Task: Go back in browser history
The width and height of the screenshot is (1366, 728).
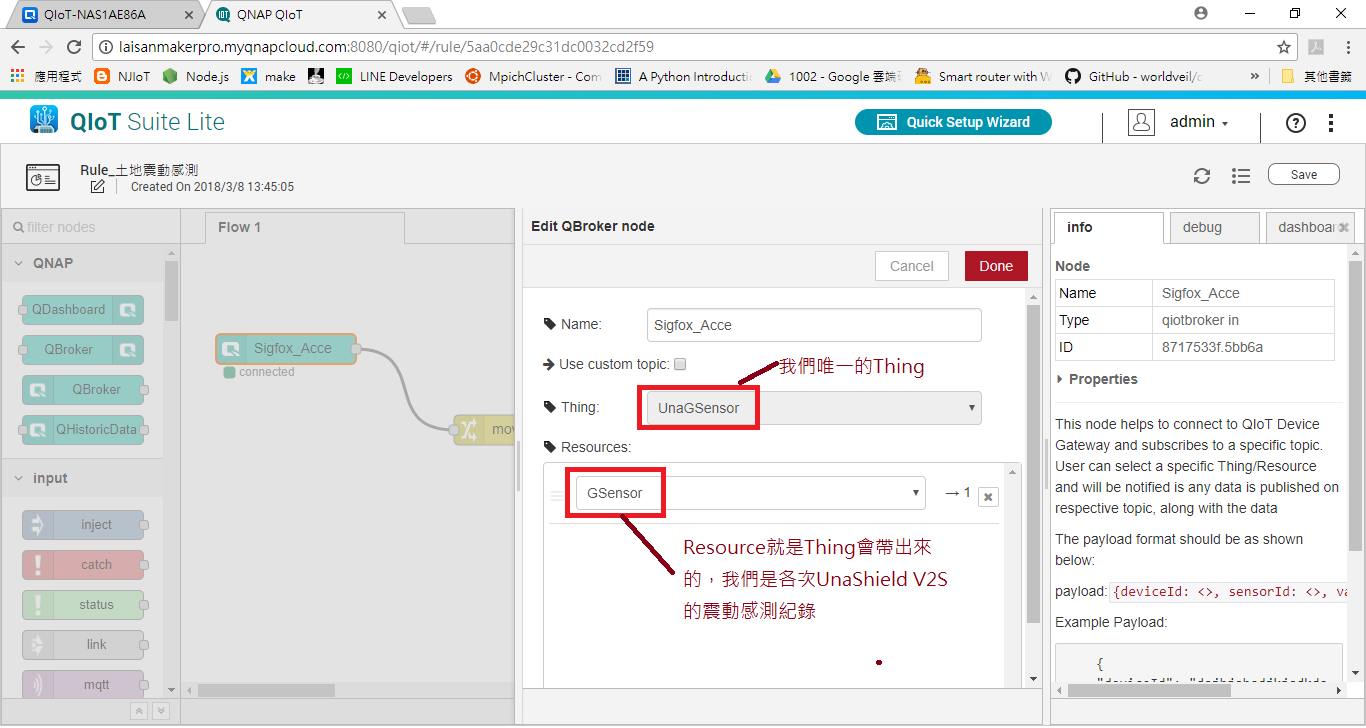Action: tap(18, 47)
